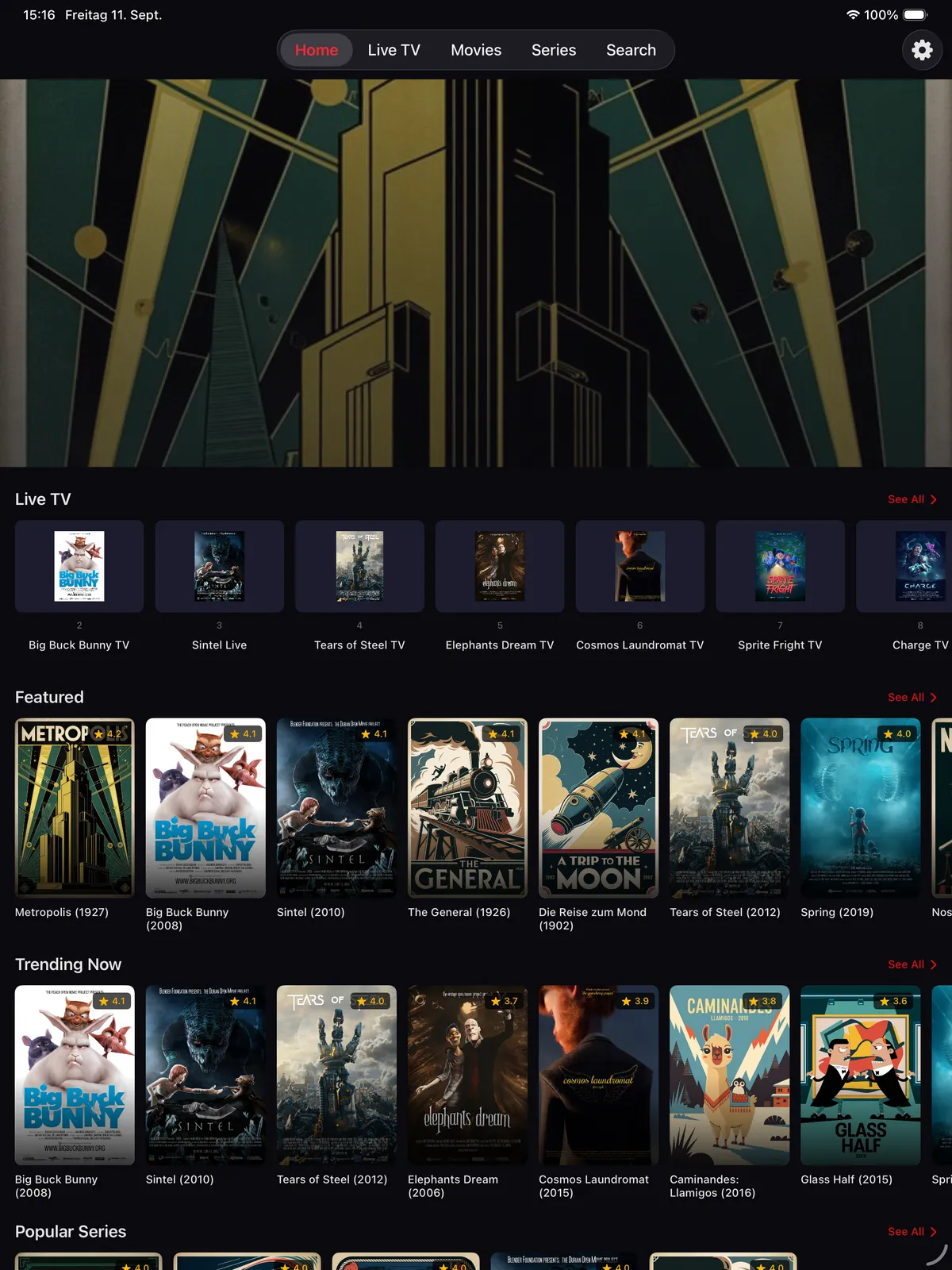This screenshot has width=952, height=1270.
Task: Open See All for Live TV
Action: pyautogui.click(x=912, y=499)
